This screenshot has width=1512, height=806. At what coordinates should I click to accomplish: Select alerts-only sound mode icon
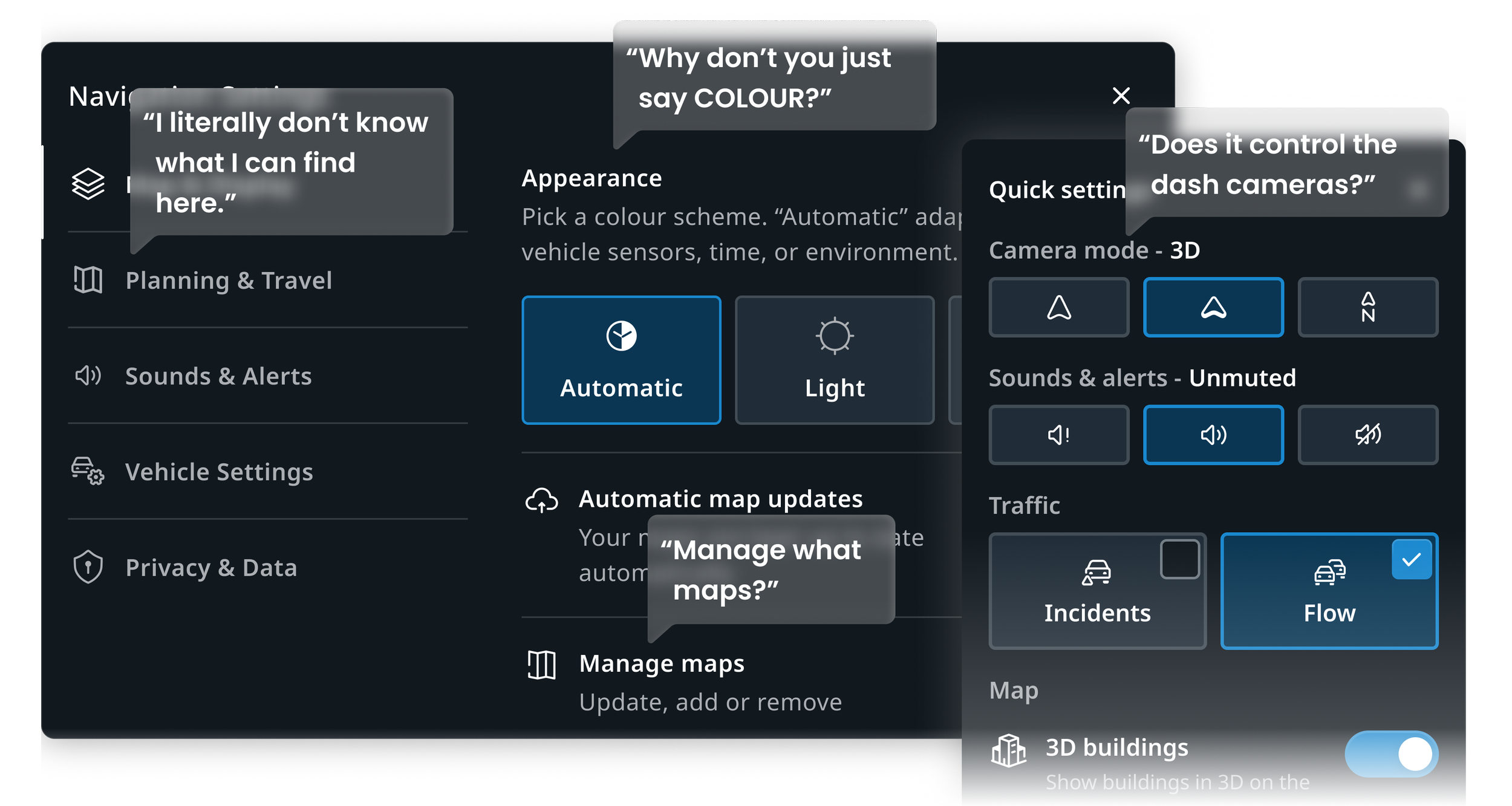coord(1058,435)
